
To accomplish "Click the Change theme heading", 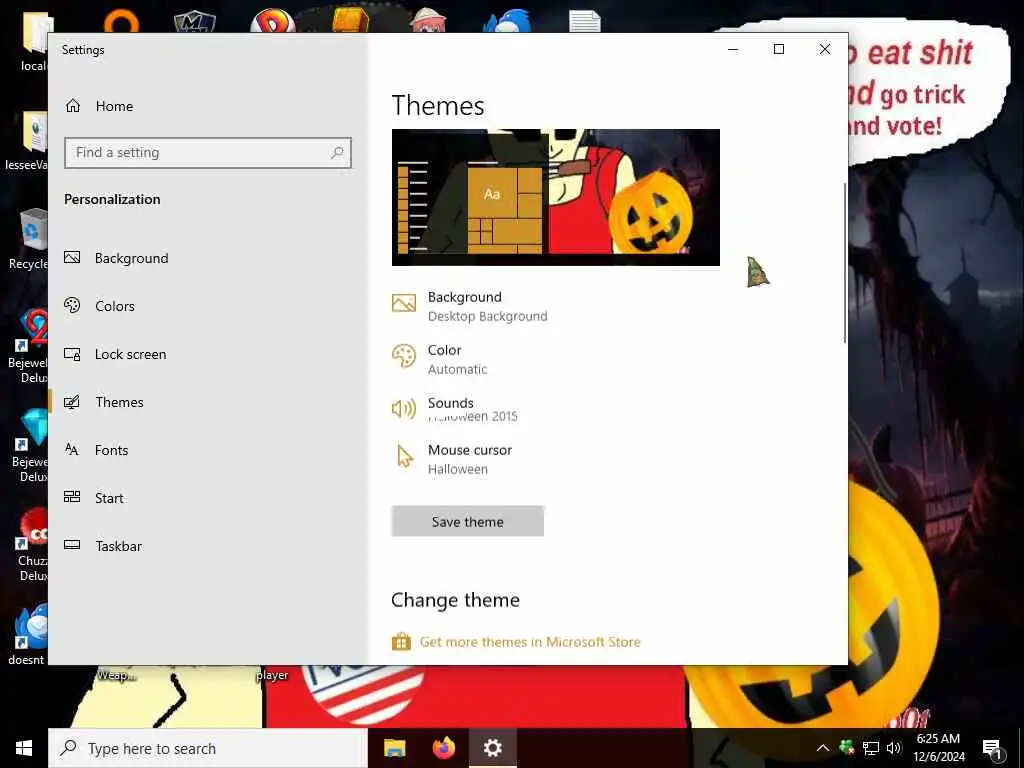I will (x=455, y=600).
